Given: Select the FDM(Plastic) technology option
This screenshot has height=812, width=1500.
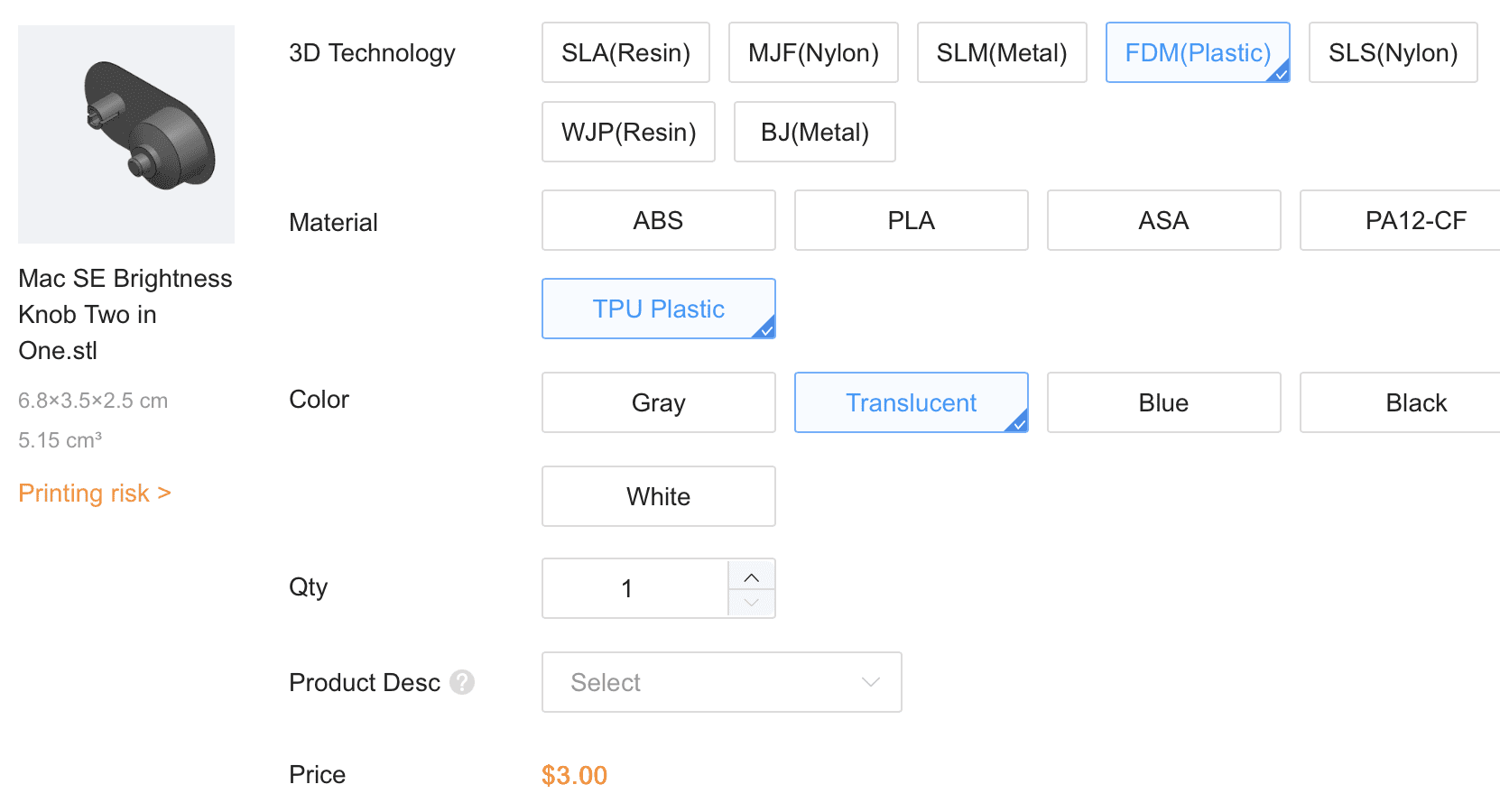Looking at the screenshot, I should [x=1198, y=53].
